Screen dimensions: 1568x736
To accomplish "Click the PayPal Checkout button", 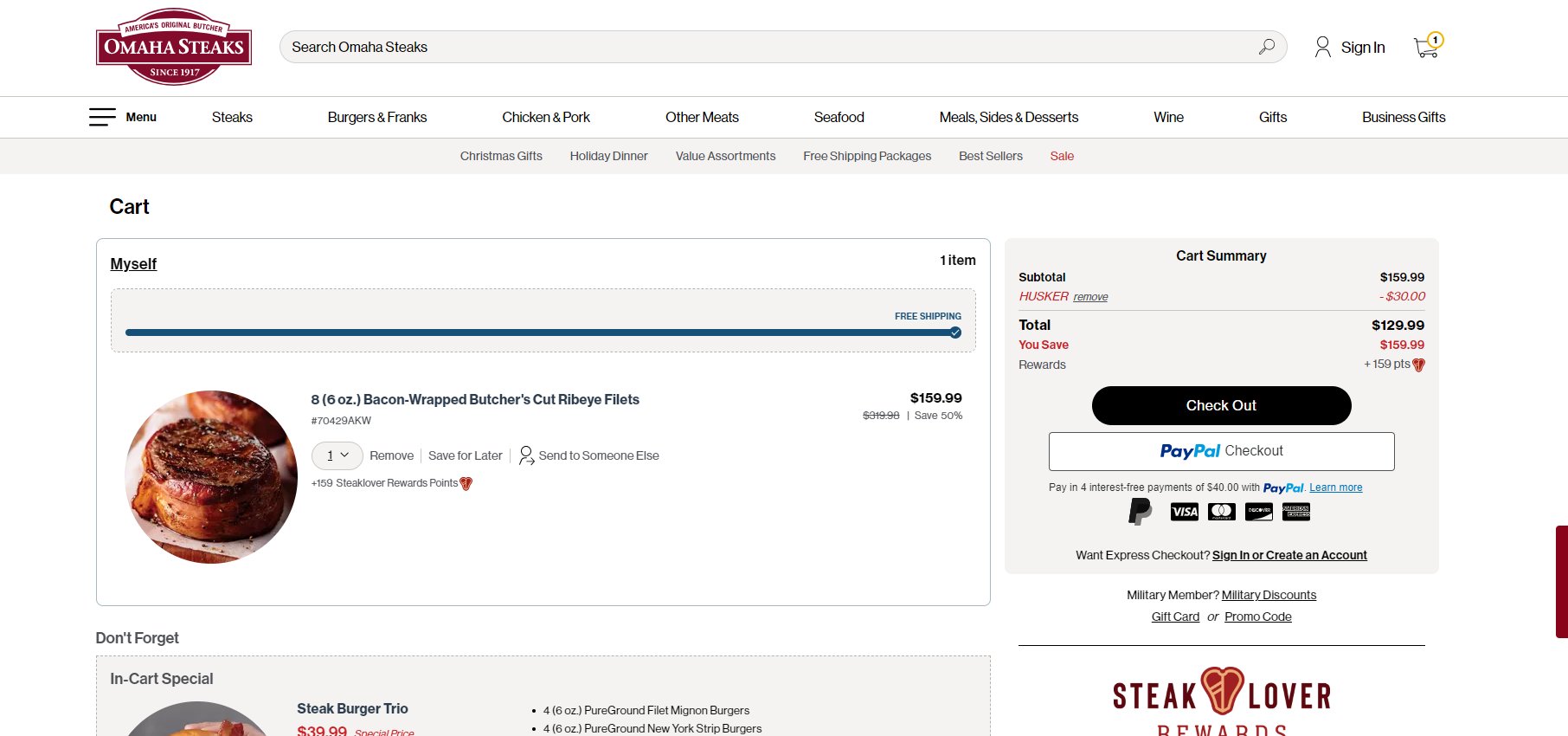I will 1221,451.
